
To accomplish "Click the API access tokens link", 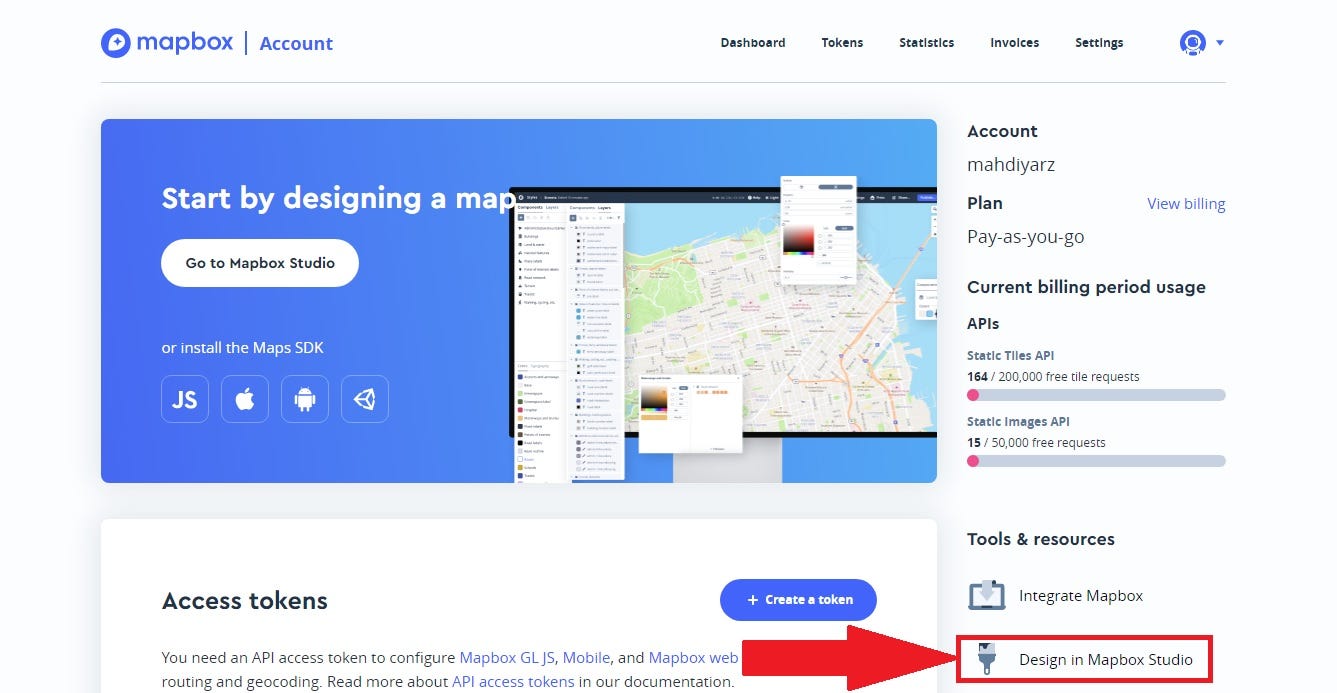I will point(512,681).
